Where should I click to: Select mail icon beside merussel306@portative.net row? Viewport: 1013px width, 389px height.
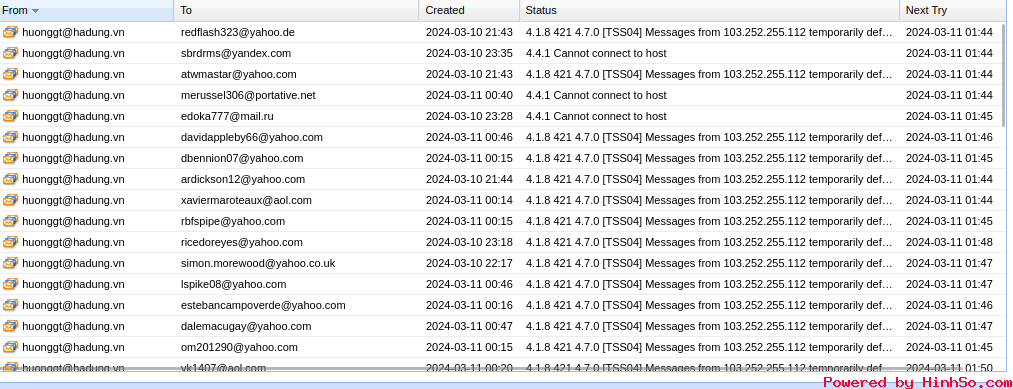pos(10,95)
